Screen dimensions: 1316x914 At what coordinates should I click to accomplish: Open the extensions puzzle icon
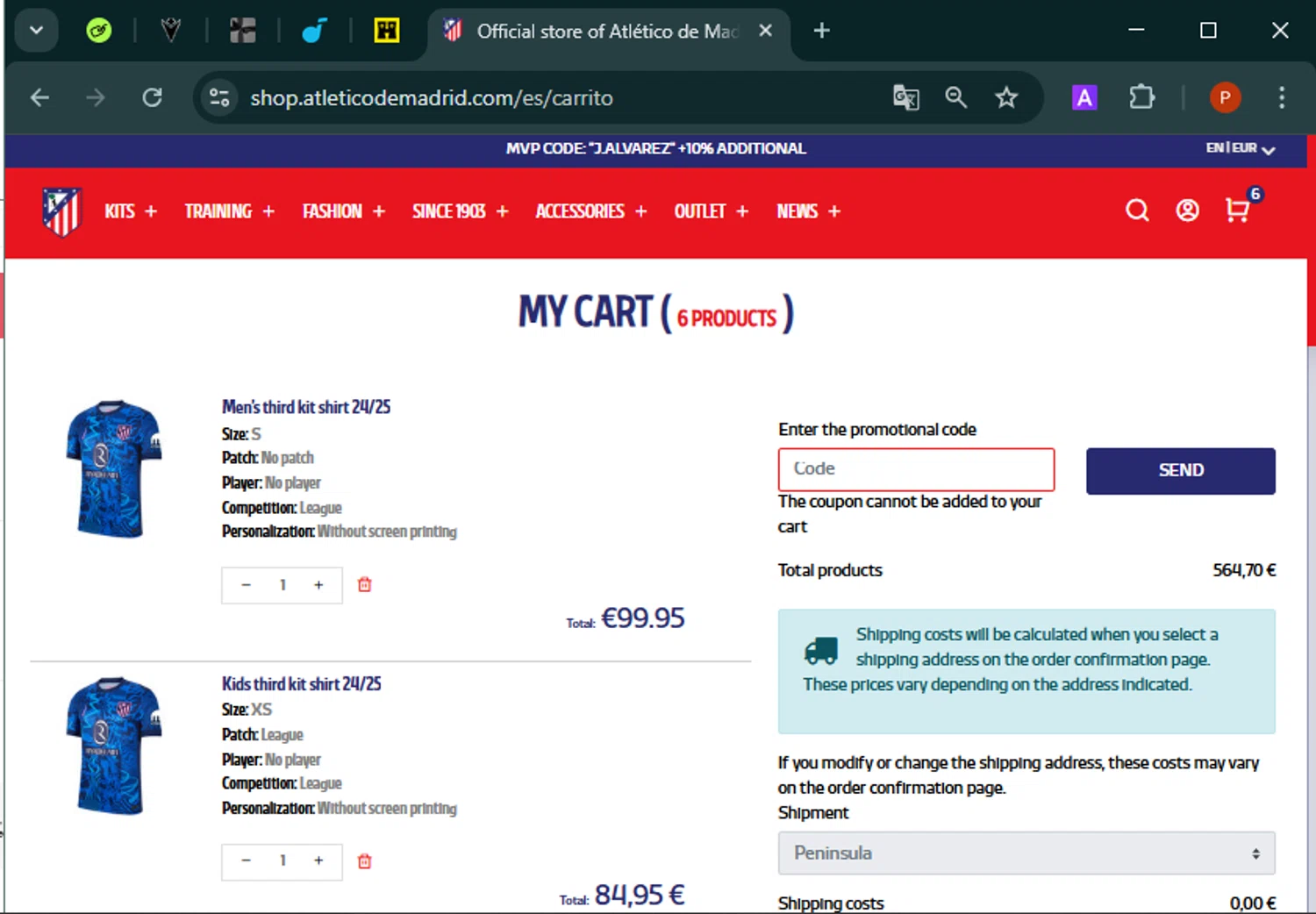(1141, 97)
